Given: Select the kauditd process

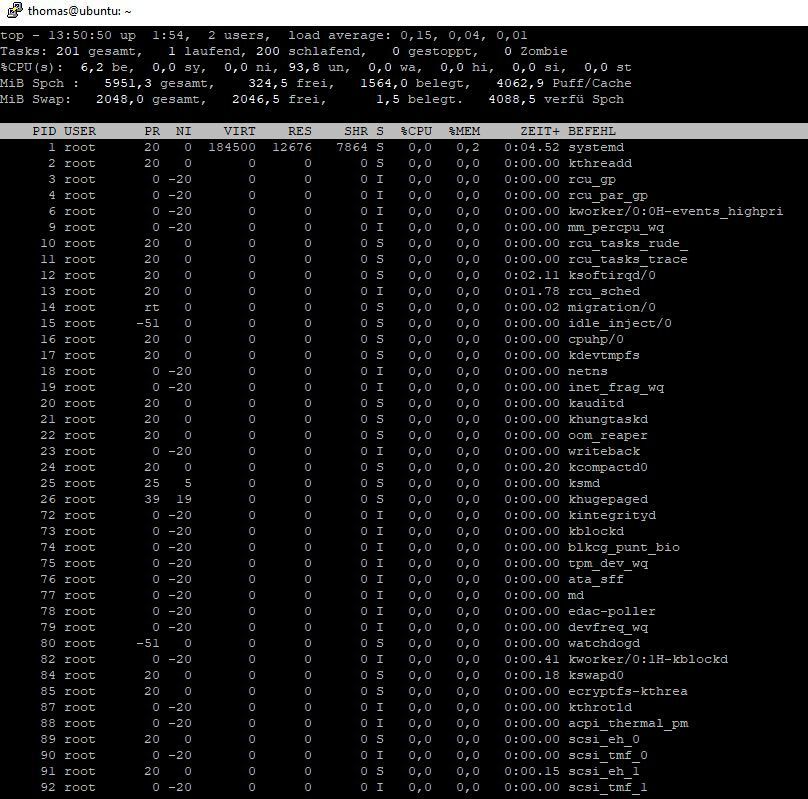Looking at the screenshot, I should point(596,403).
